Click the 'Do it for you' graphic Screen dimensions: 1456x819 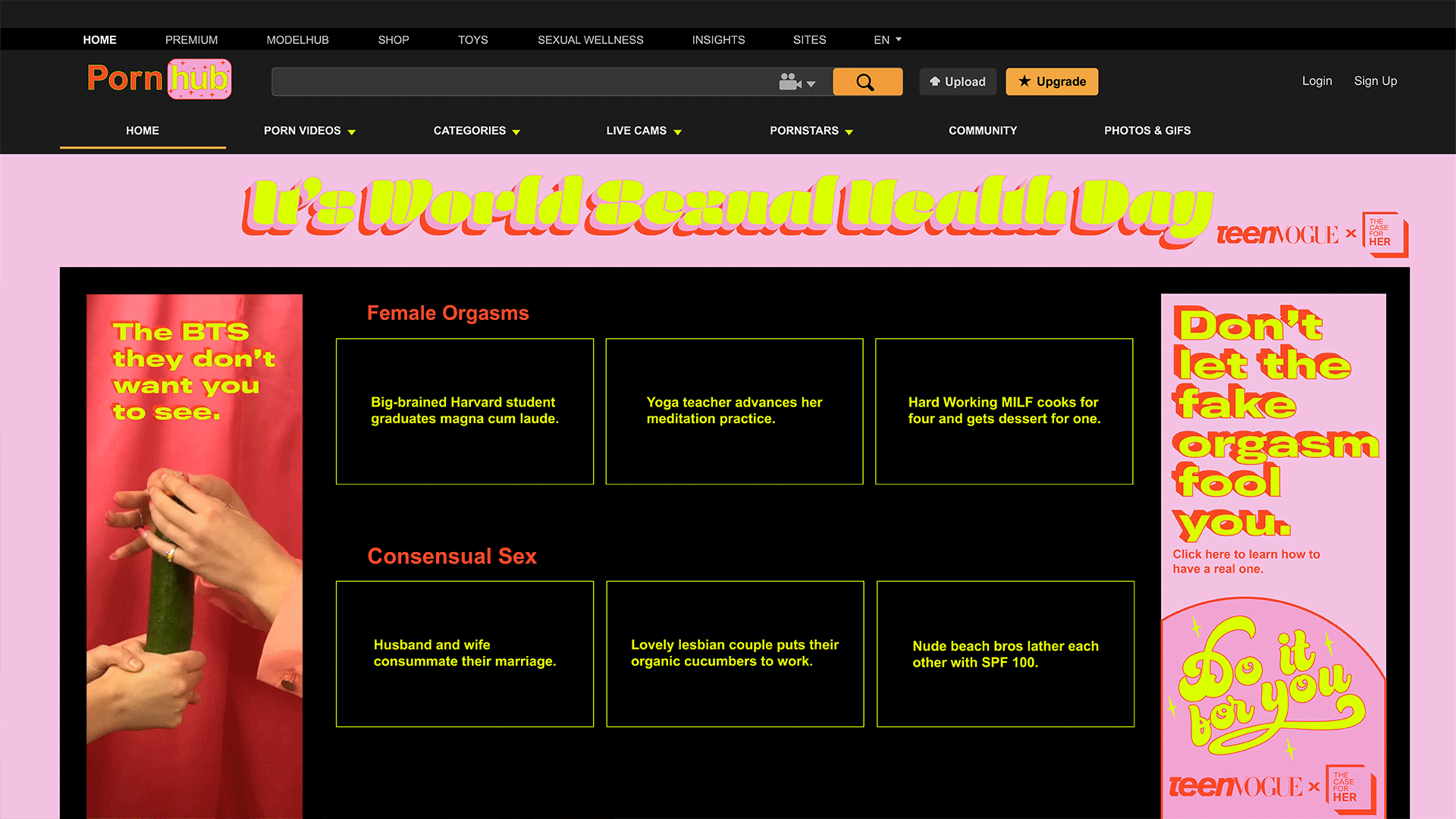click(x=1268, y=686)
